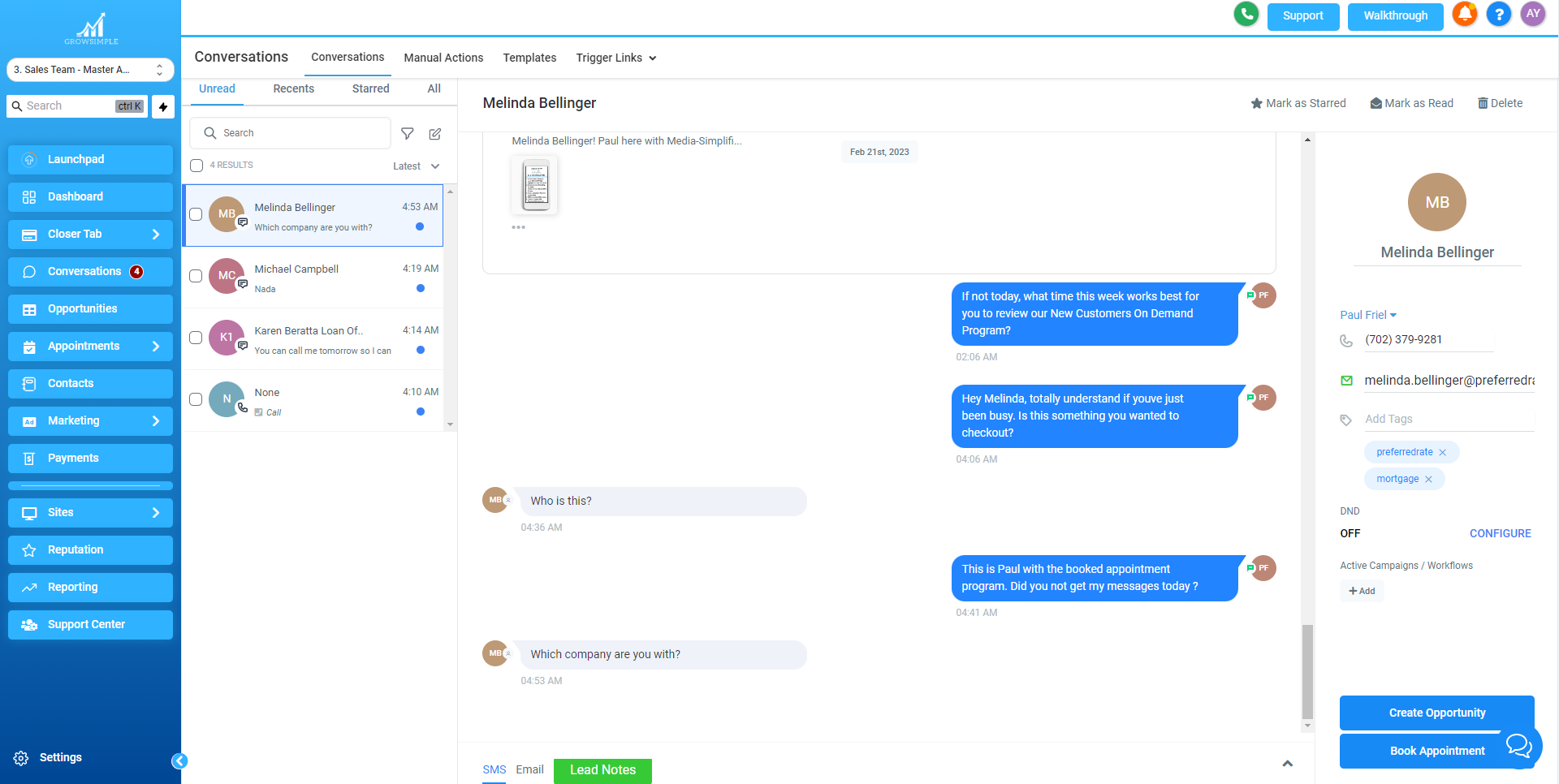Open the Paul Friel assignee dropdown
The image size is (1559, 784).
1368,315
